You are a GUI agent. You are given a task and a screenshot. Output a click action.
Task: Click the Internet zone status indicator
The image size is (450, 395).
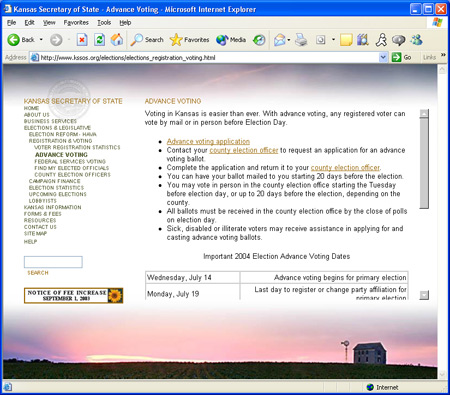pyautogui.click(x=382, y=387)
